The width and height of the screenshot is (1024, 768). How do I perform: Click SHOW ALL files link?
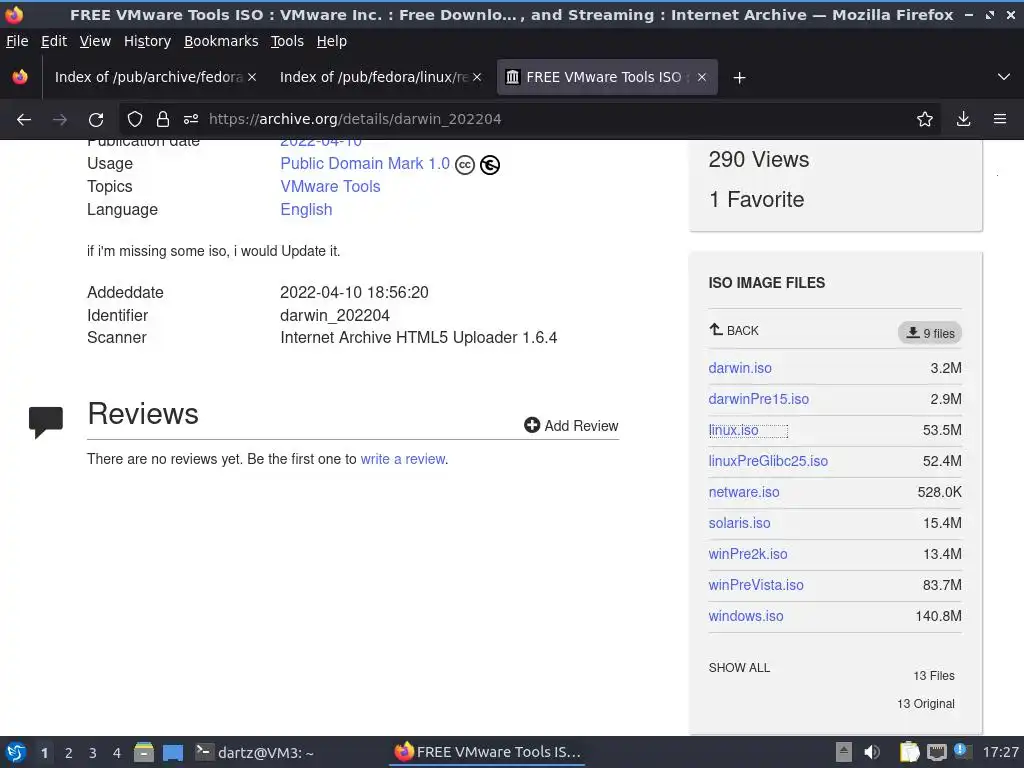(739, 667)
